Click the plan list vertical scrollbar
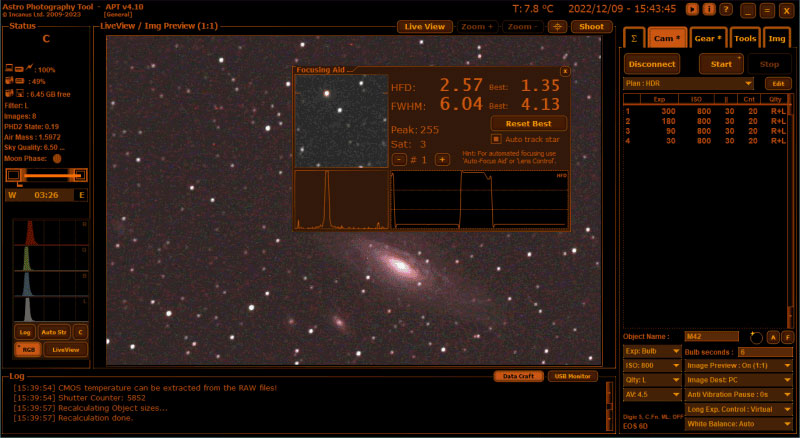Viewport: 800px width, 438px height. (x=790, y=210)
